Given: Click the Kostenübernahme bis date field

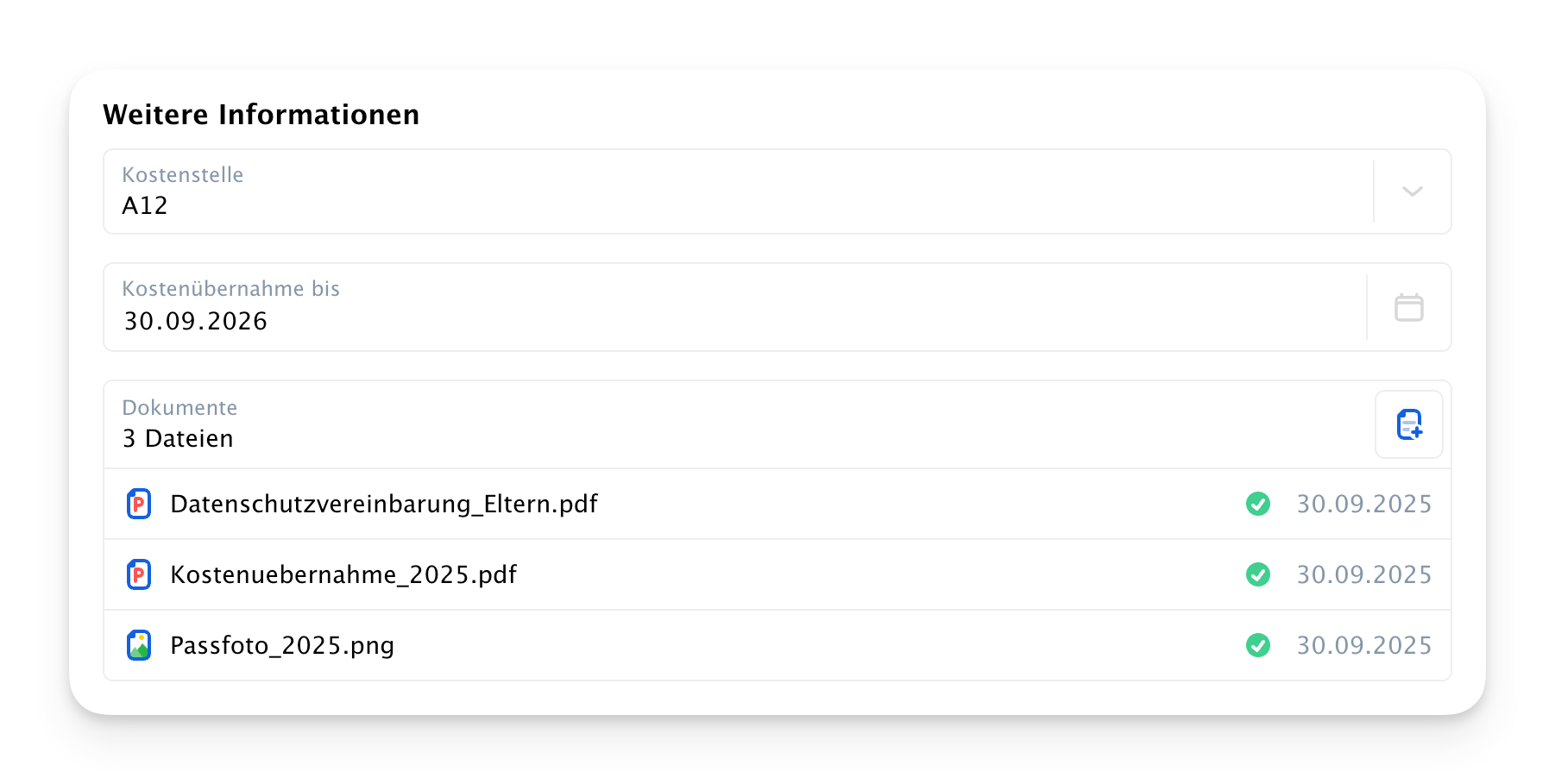Looking at the screenshot, I should pos(777,307).
